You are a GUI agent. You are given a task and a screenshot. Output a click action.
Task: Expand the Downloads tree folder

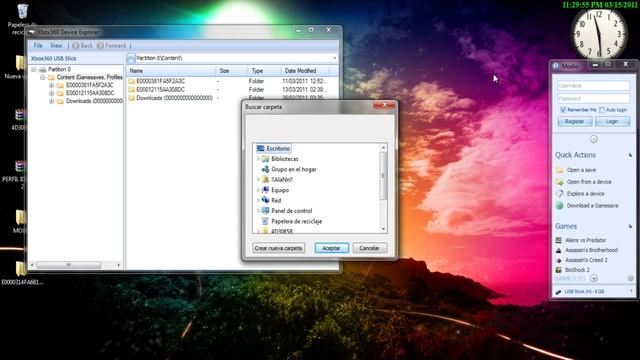(x=51, y=101)
